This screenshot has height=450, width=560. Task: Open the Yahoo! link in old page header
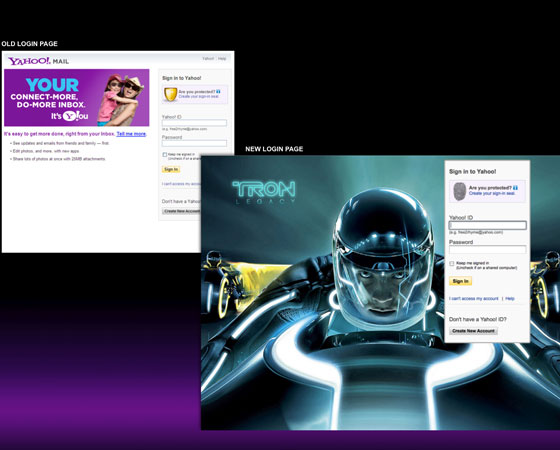pos(208,59)
